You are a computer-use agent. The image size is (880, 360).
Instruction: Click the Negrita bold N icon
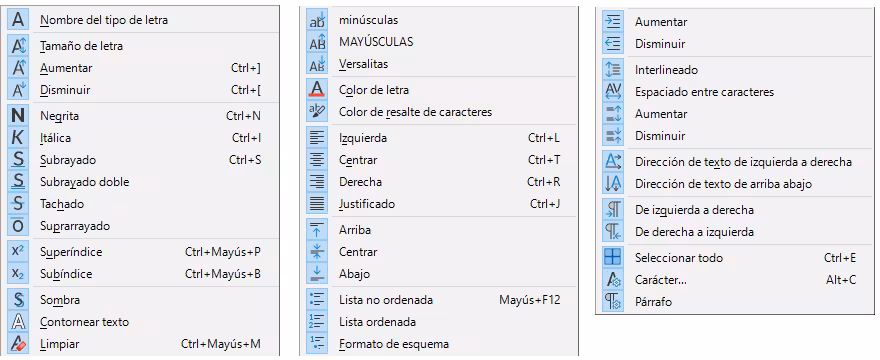[x=19, y=116]
